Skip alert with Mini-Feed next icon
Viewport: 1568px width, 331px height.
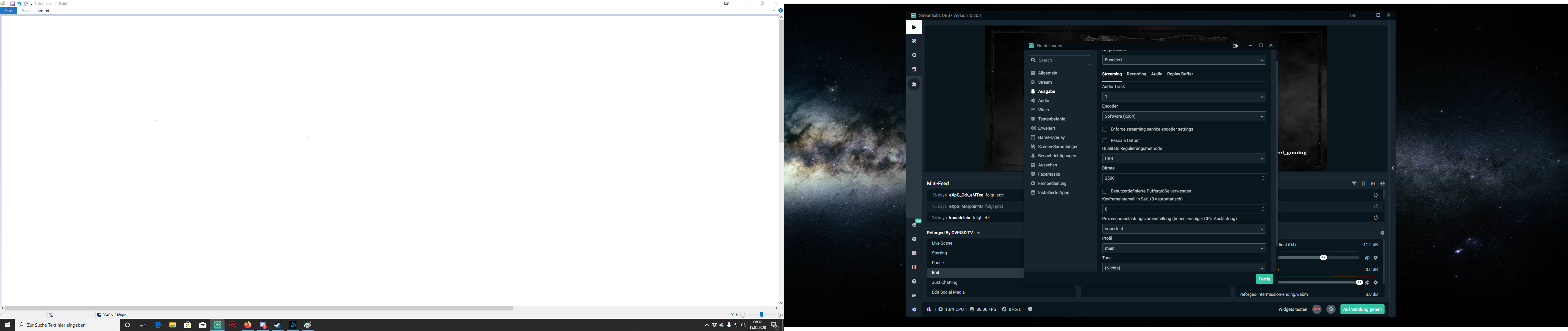point(1372,184)
